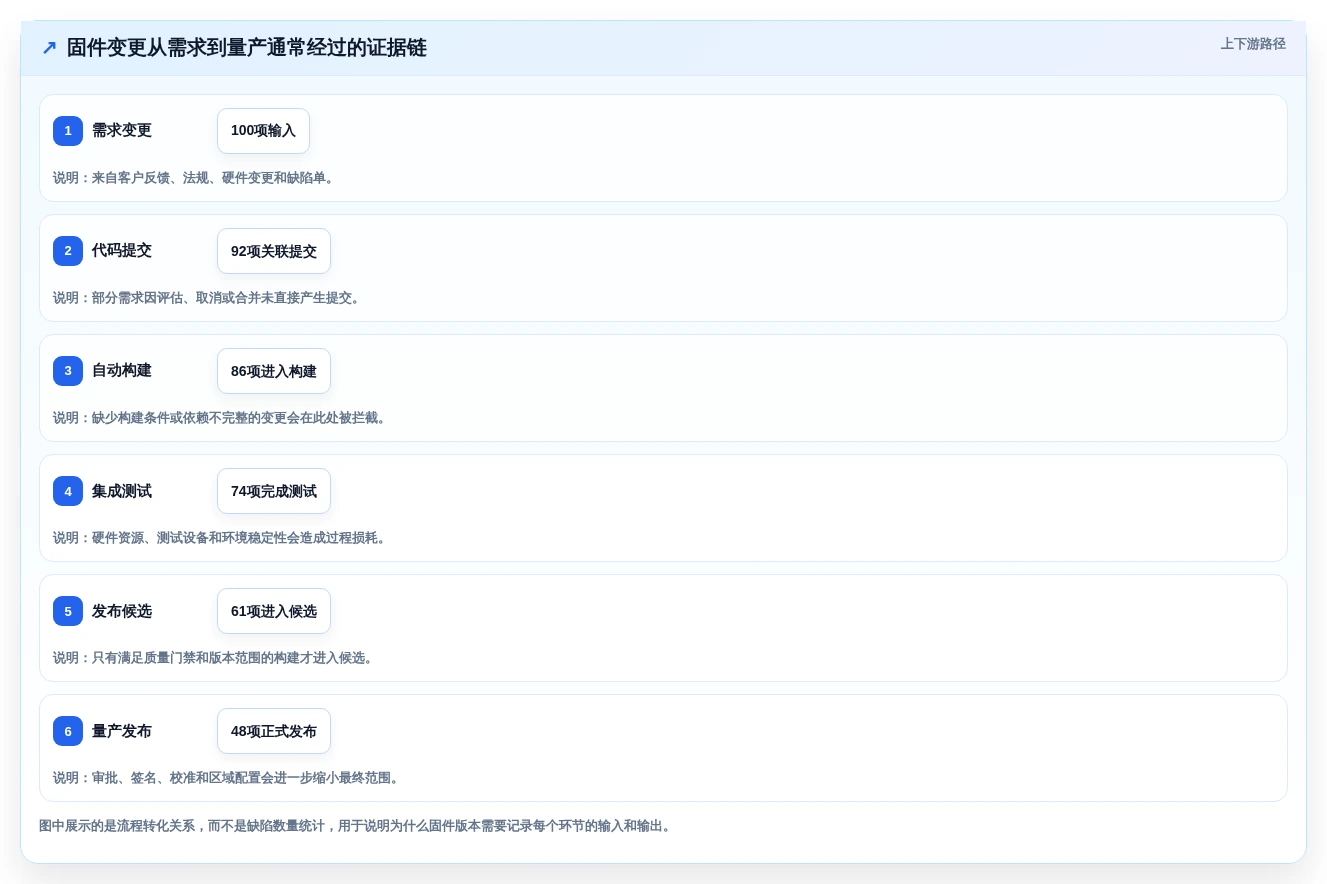Click the description starting 部分需求因评估
This screenshot has height=884, width=1327.
pyautogui.click(x=207, y=298)
